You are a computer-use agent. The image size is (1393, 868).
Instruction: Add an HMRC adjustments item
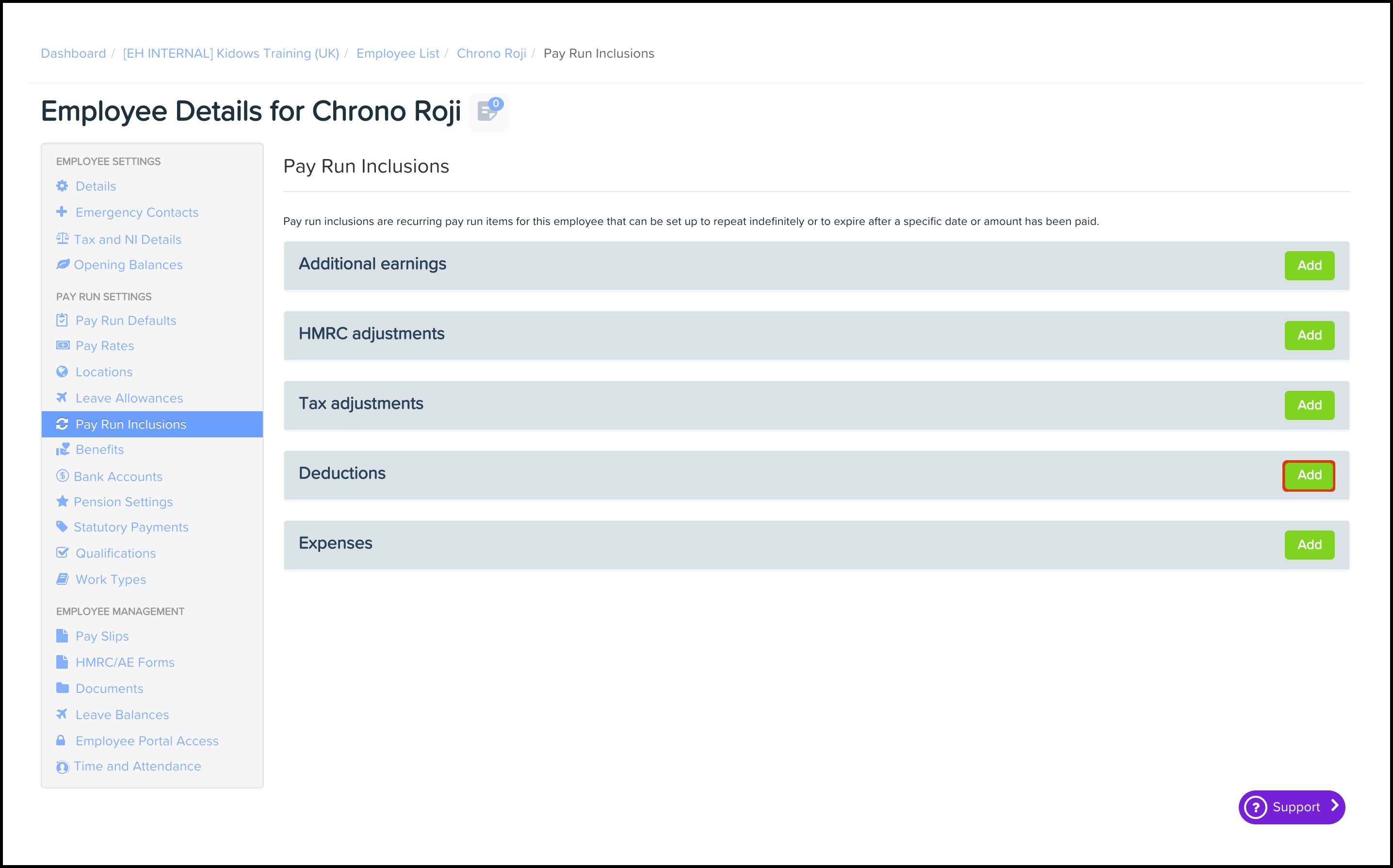coord(1309,335)
